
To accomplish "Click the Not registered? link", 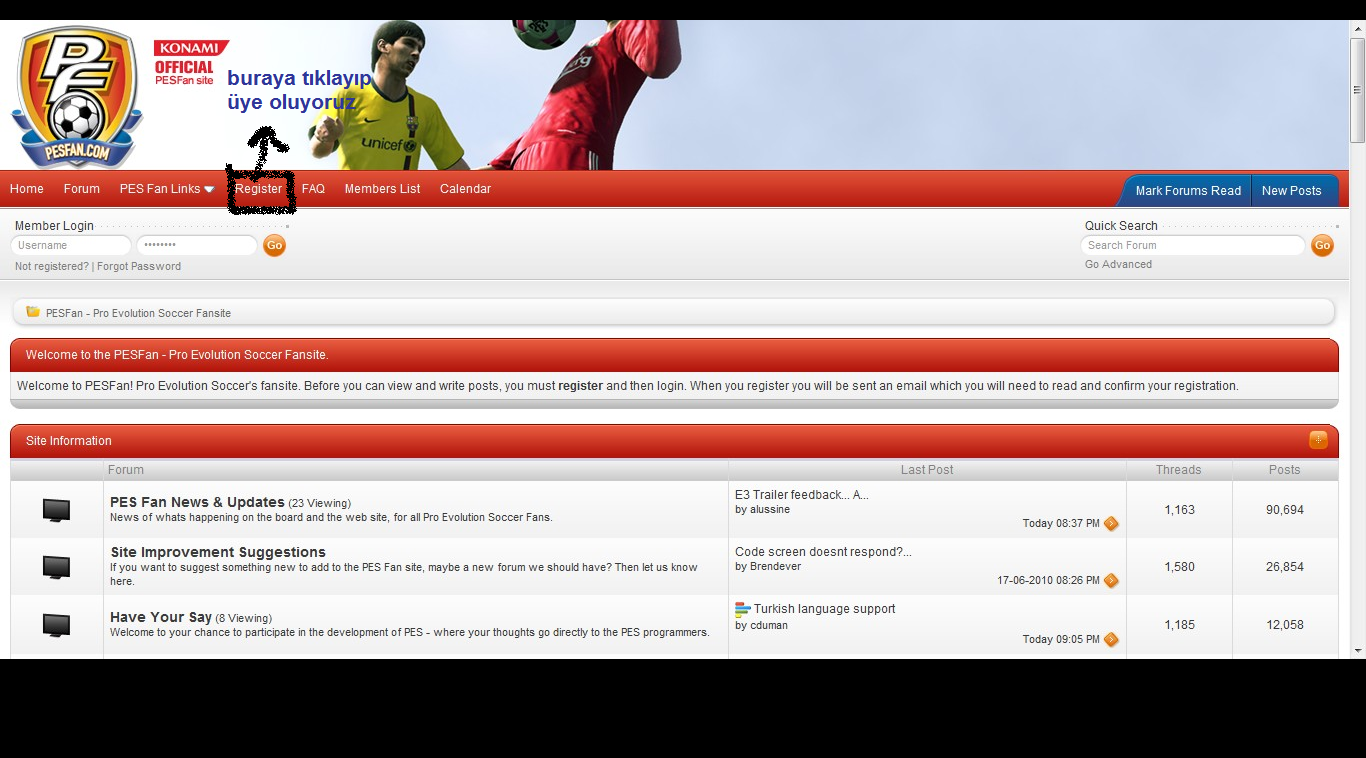I will [x=52, y=267].
